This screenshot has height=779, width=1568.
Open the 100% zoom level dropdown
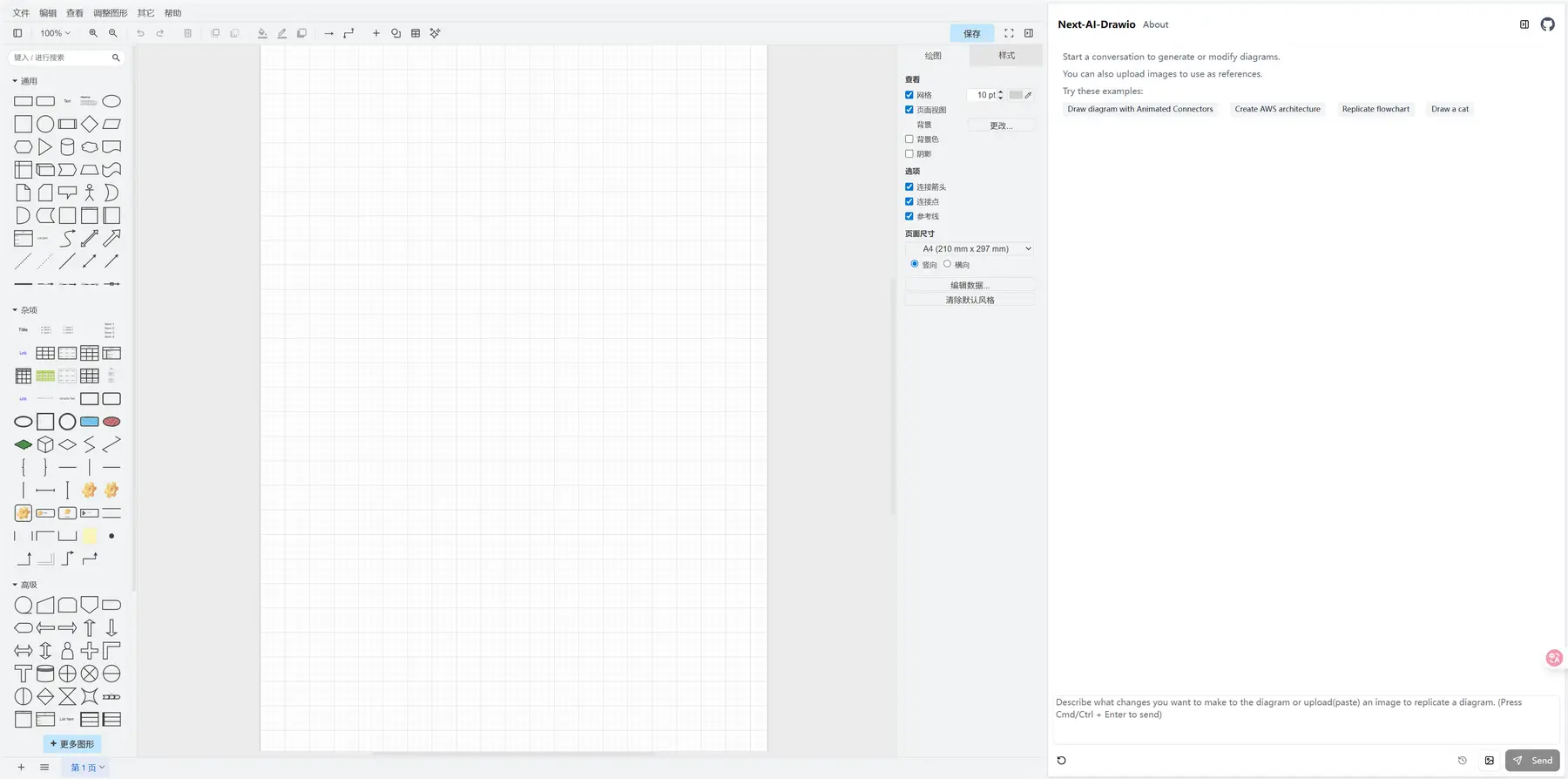point(55,33)
